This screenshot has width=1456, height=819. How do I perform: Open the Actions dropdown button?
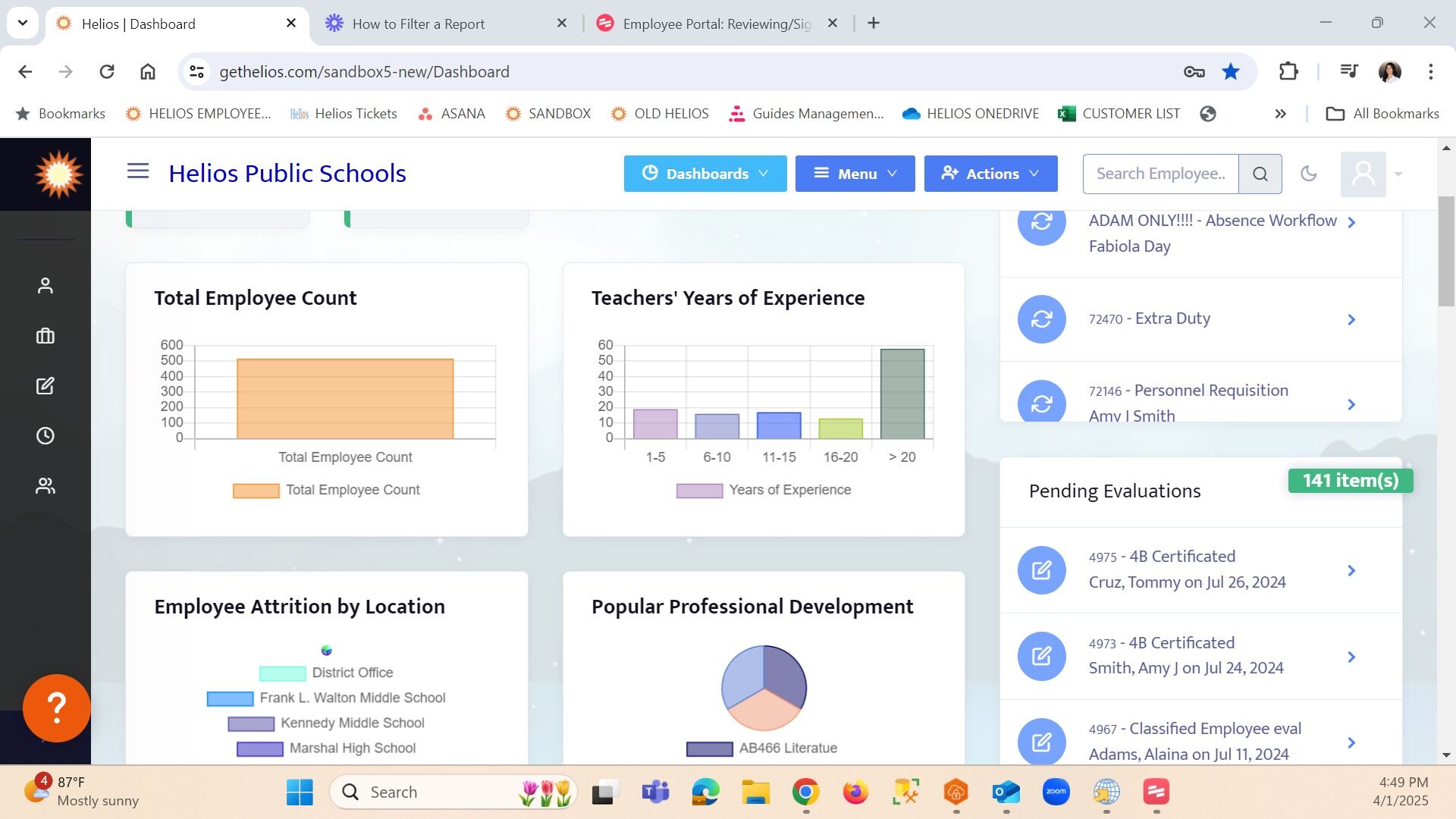(x=990, y=174)
